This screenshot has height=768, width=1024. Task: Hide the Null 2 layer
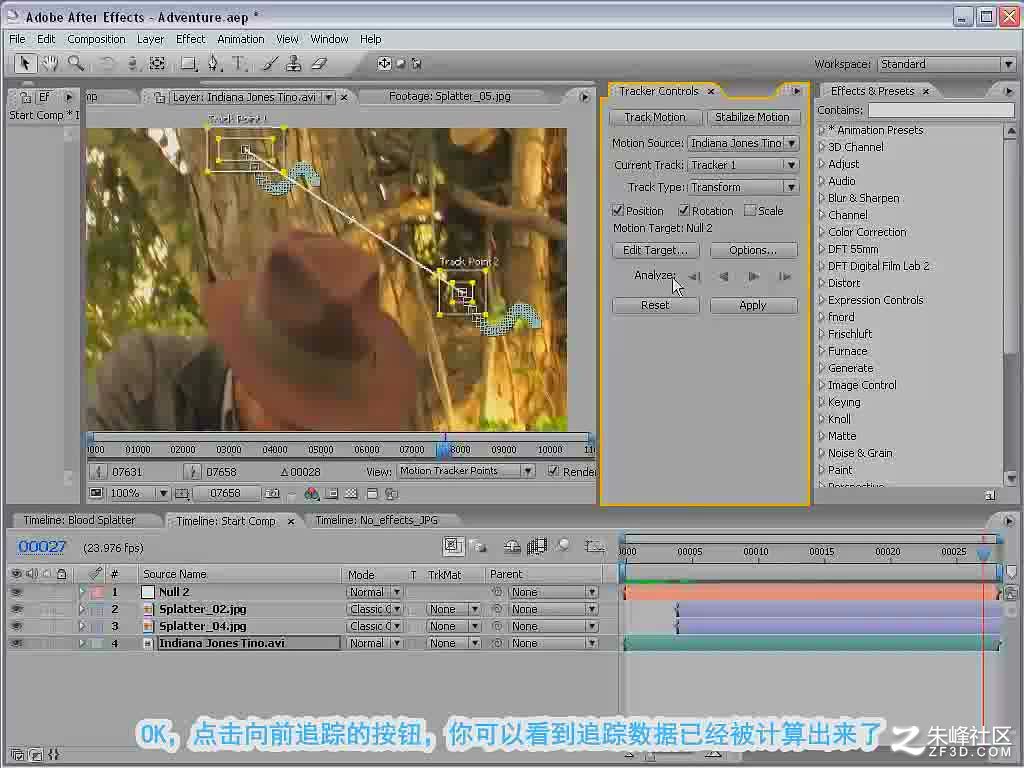click(x=16, y=592)
